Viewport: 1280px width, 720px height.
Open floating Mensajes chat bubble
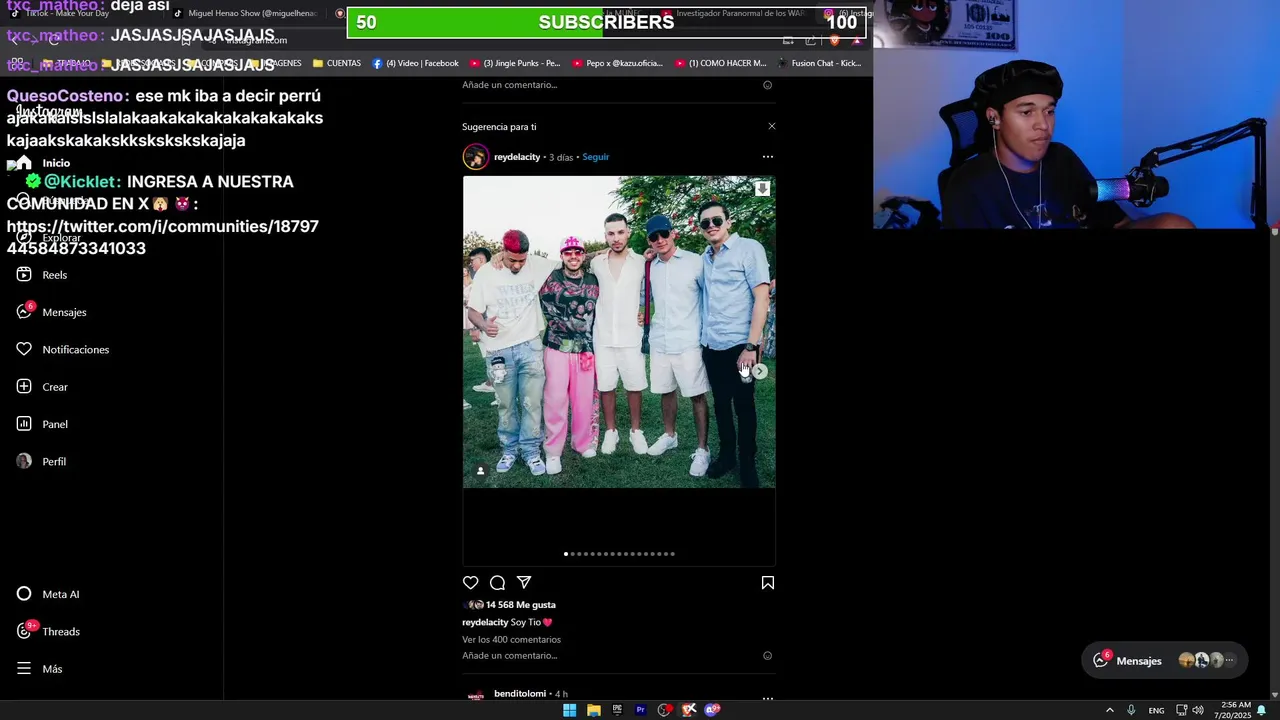pyautogui.click(x=1165, y=660)
